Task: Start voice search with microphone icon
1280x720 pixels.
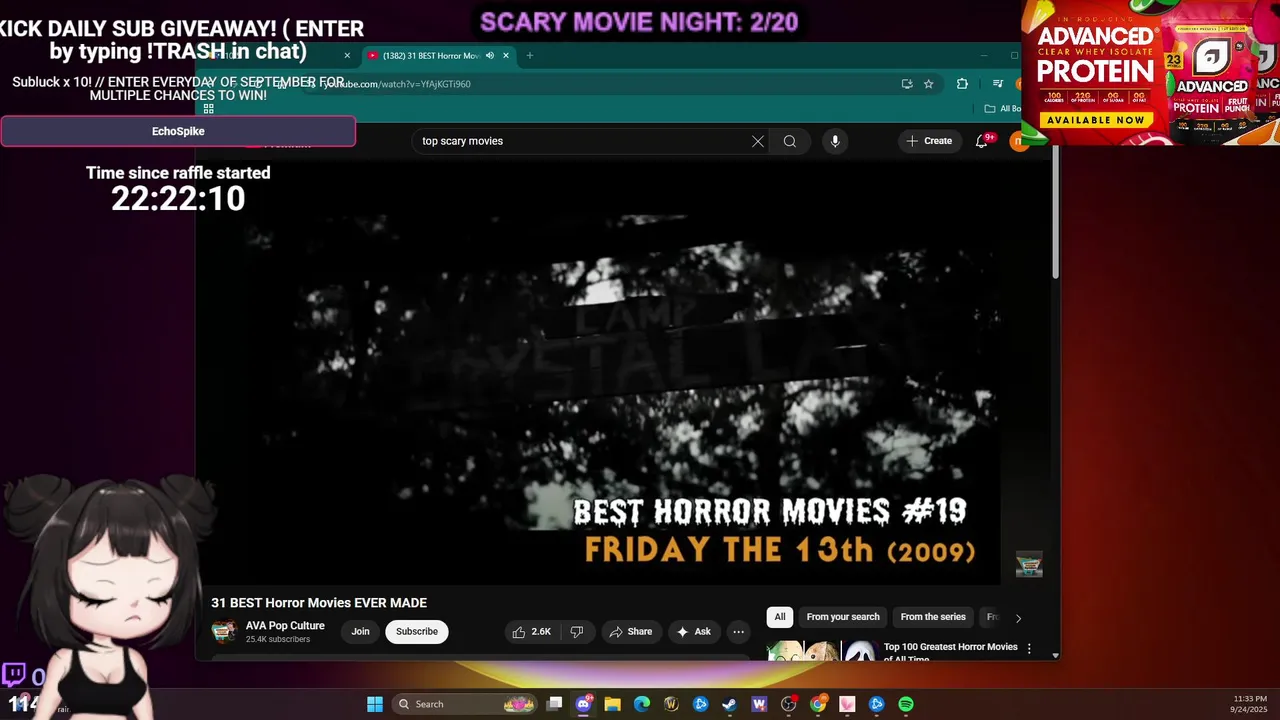Action: pos(835,141)
